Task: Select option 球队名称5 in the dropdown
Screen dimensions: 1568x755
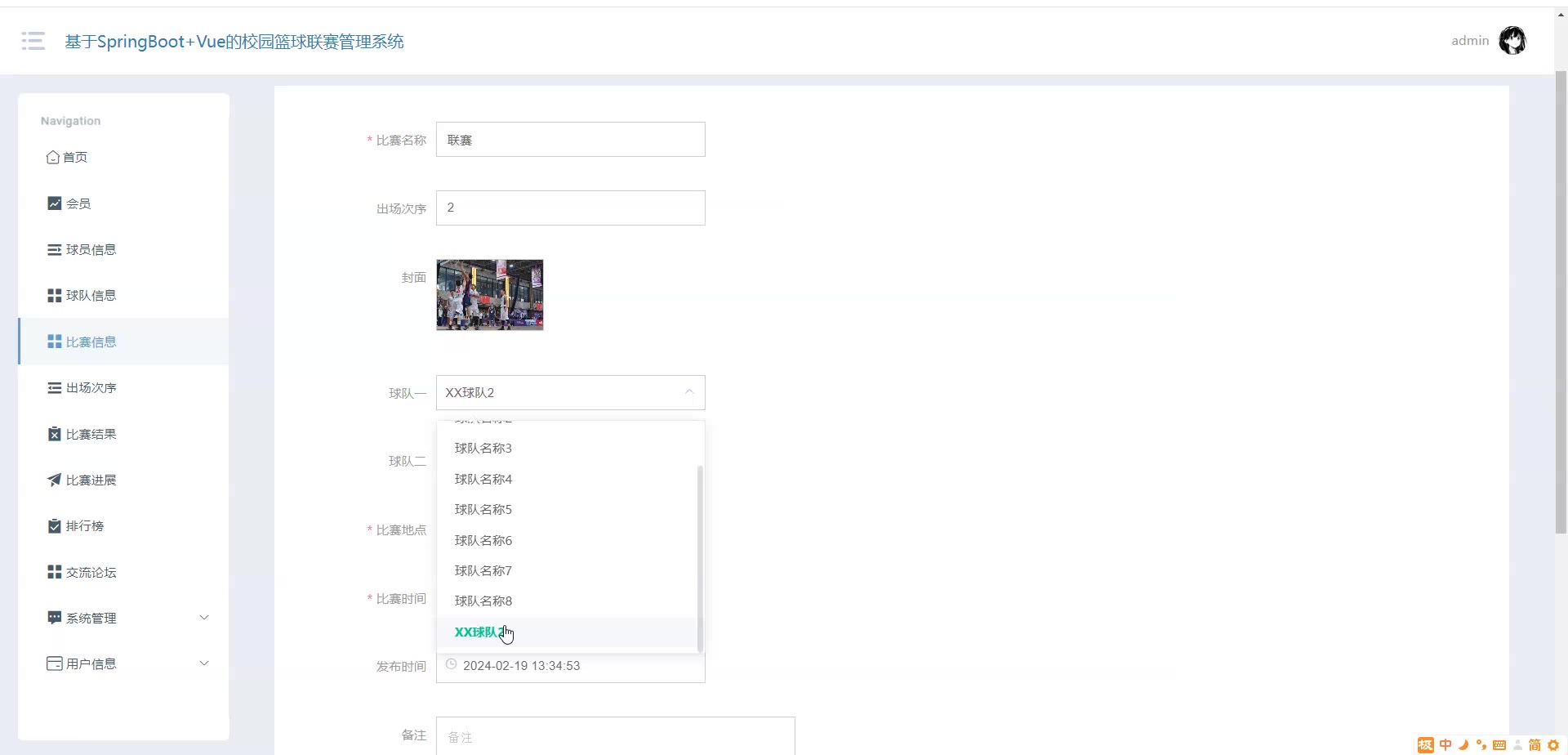Action: point(567,510)
